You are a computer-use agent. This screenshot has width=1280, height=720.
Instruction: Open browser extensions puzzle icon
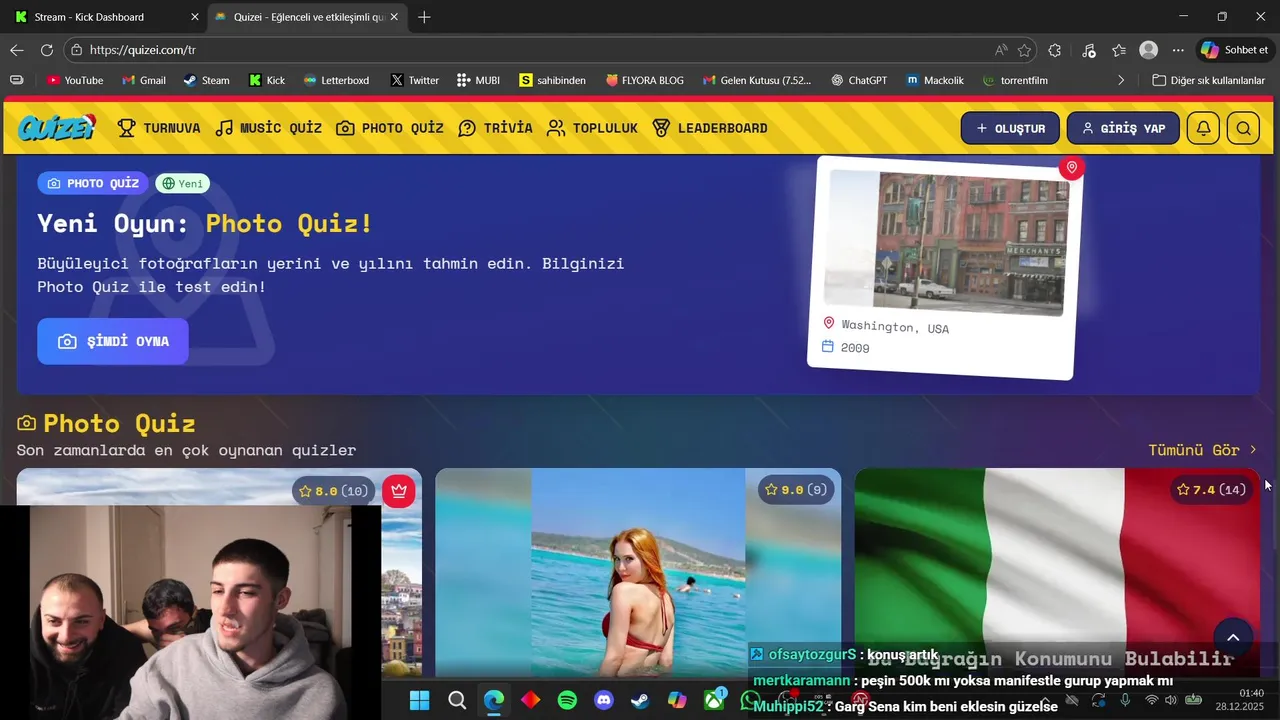click(1055, 50)
